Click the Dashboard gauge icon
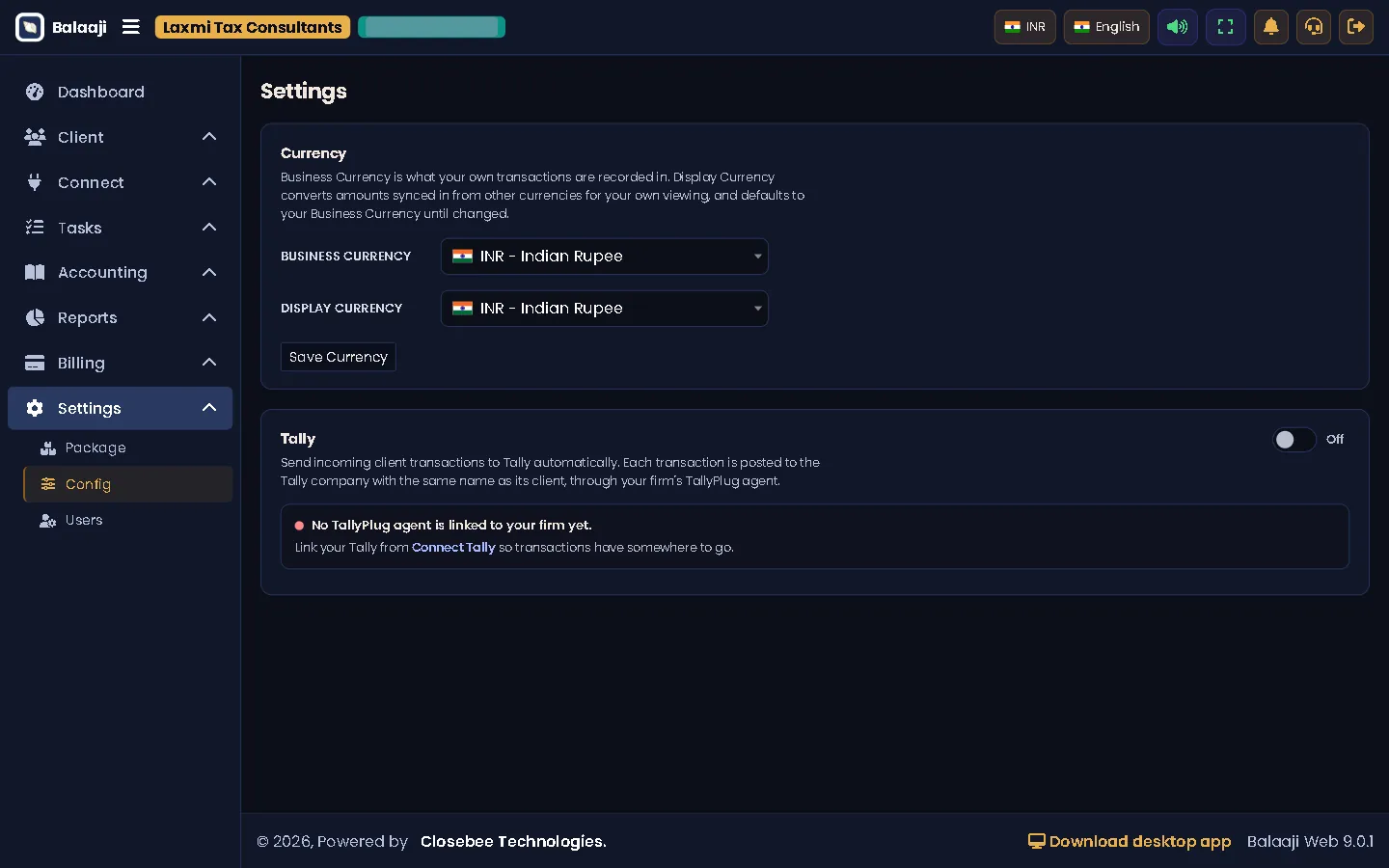Viewport: 1389px width, 868px height. pos(35,92)
